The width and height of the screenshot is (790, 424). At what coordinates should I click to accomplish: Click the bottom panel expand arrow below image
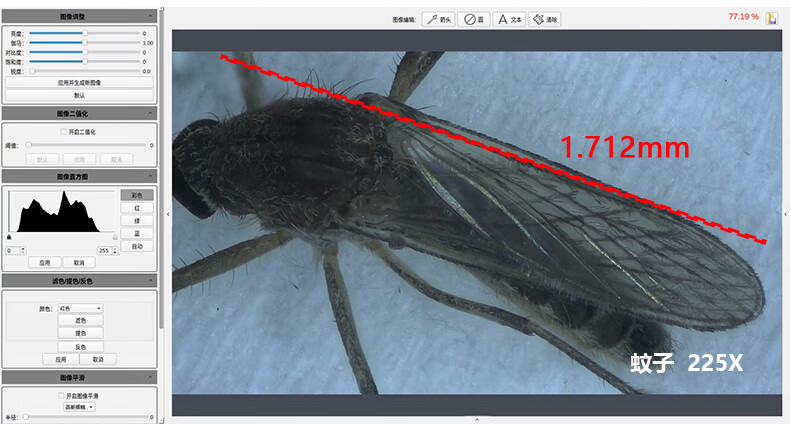coord(477,419)
